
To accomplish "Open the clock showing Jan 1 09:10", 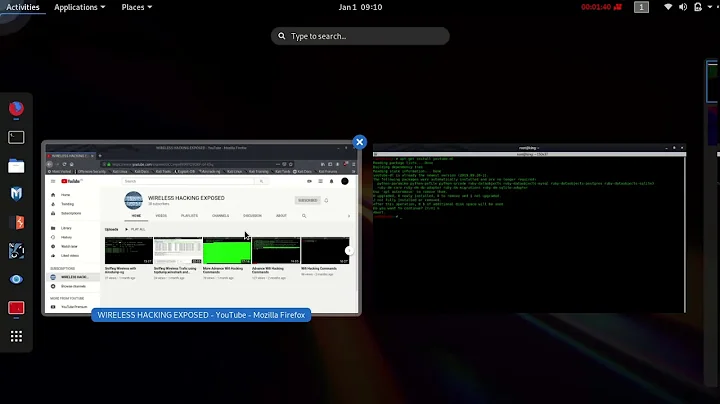I will point(360,7).
